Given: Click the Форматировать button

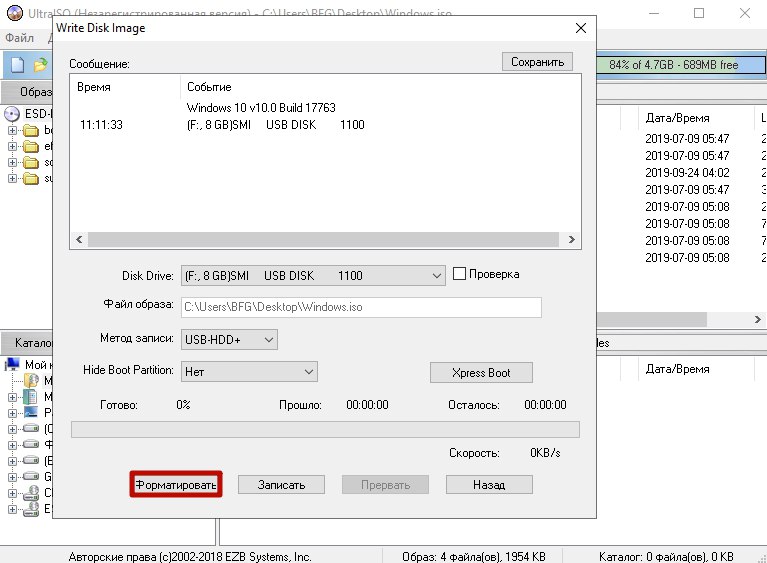Looking at the screenshot, I should tap(176, 484).
